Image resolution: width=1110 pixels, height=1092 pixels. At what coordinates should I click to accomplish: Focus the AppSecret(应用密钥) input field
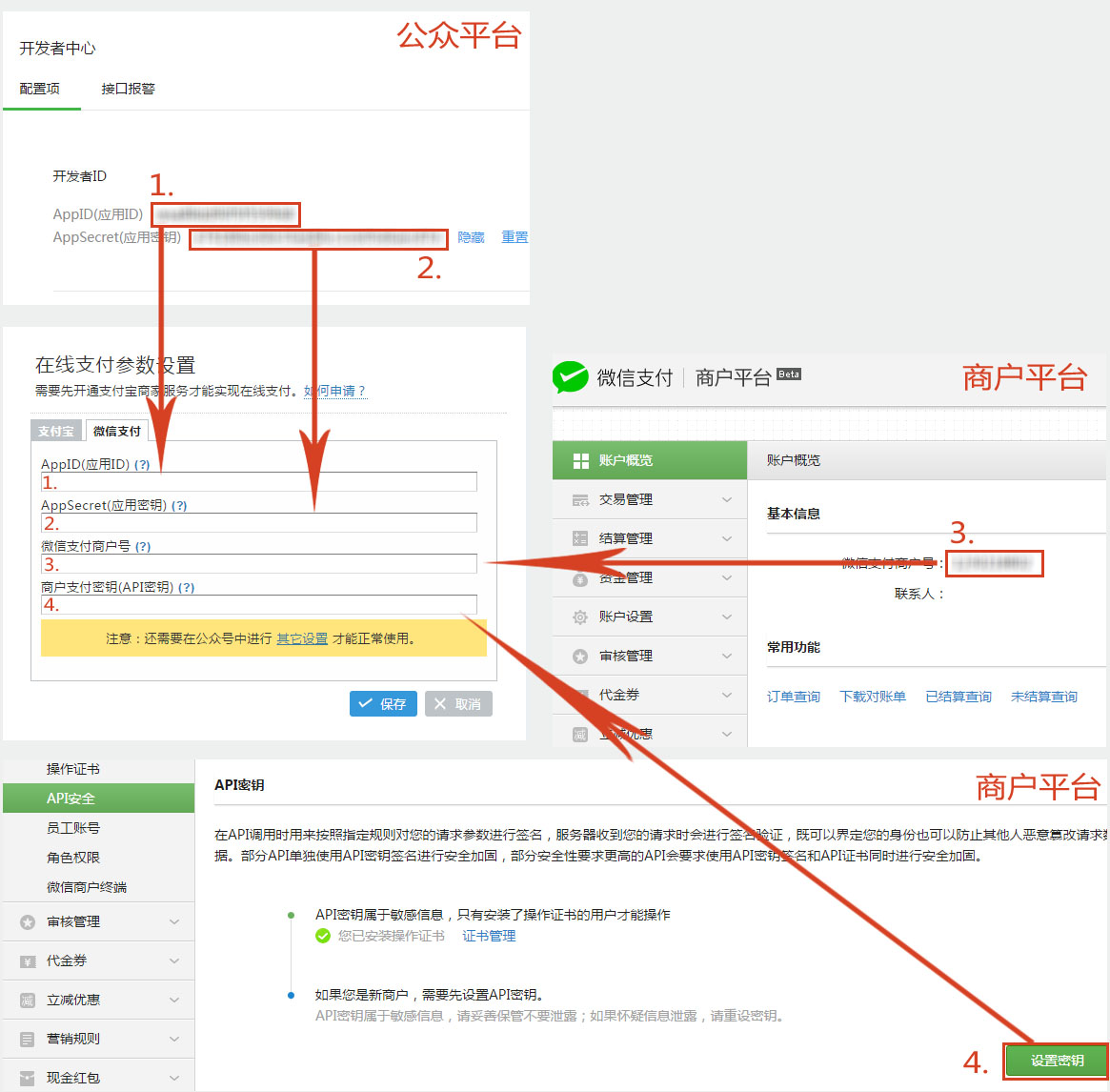259,523
